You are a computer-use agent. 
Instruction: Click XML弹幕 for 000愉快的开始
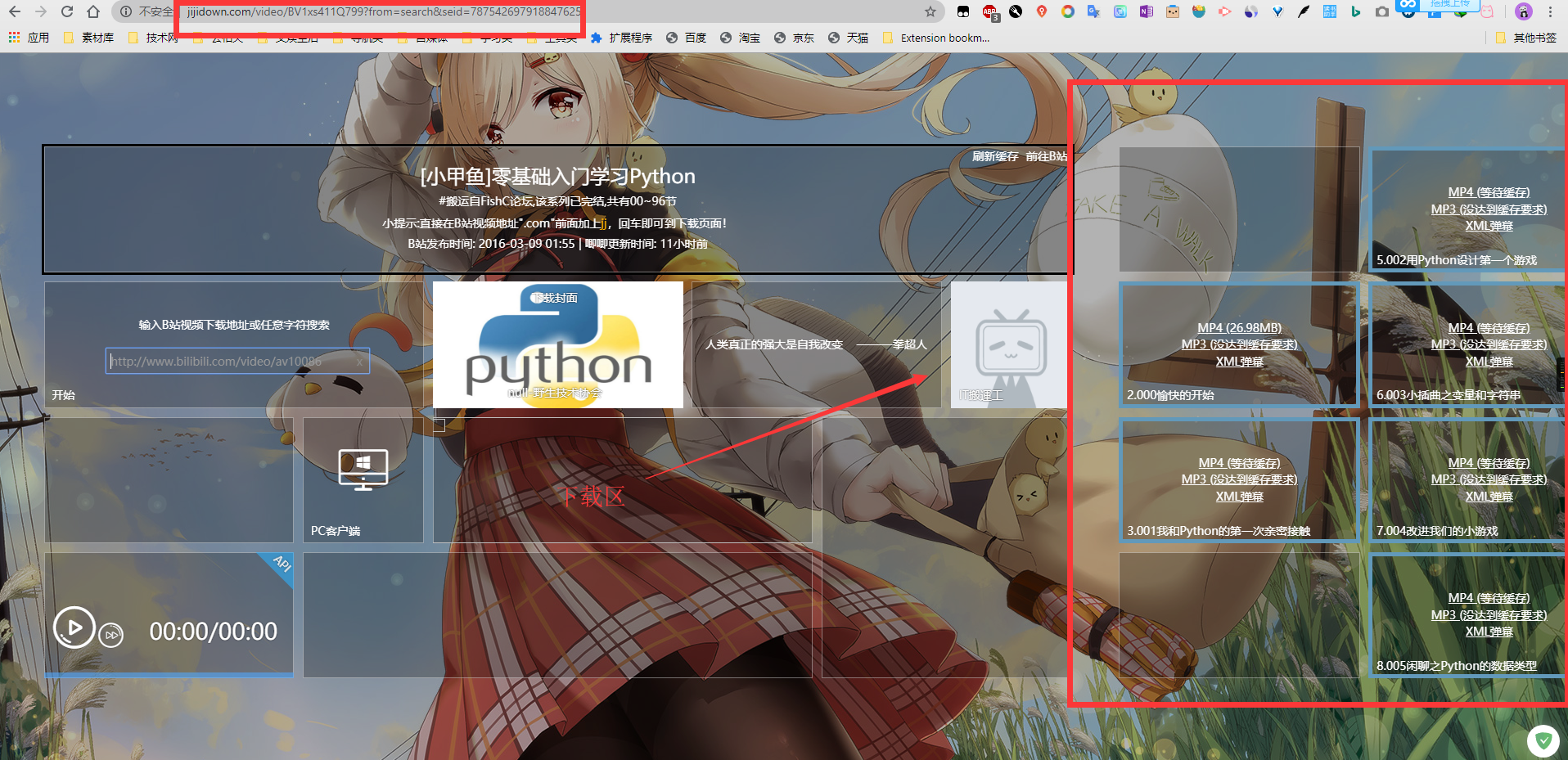(x=1239, y=362)
